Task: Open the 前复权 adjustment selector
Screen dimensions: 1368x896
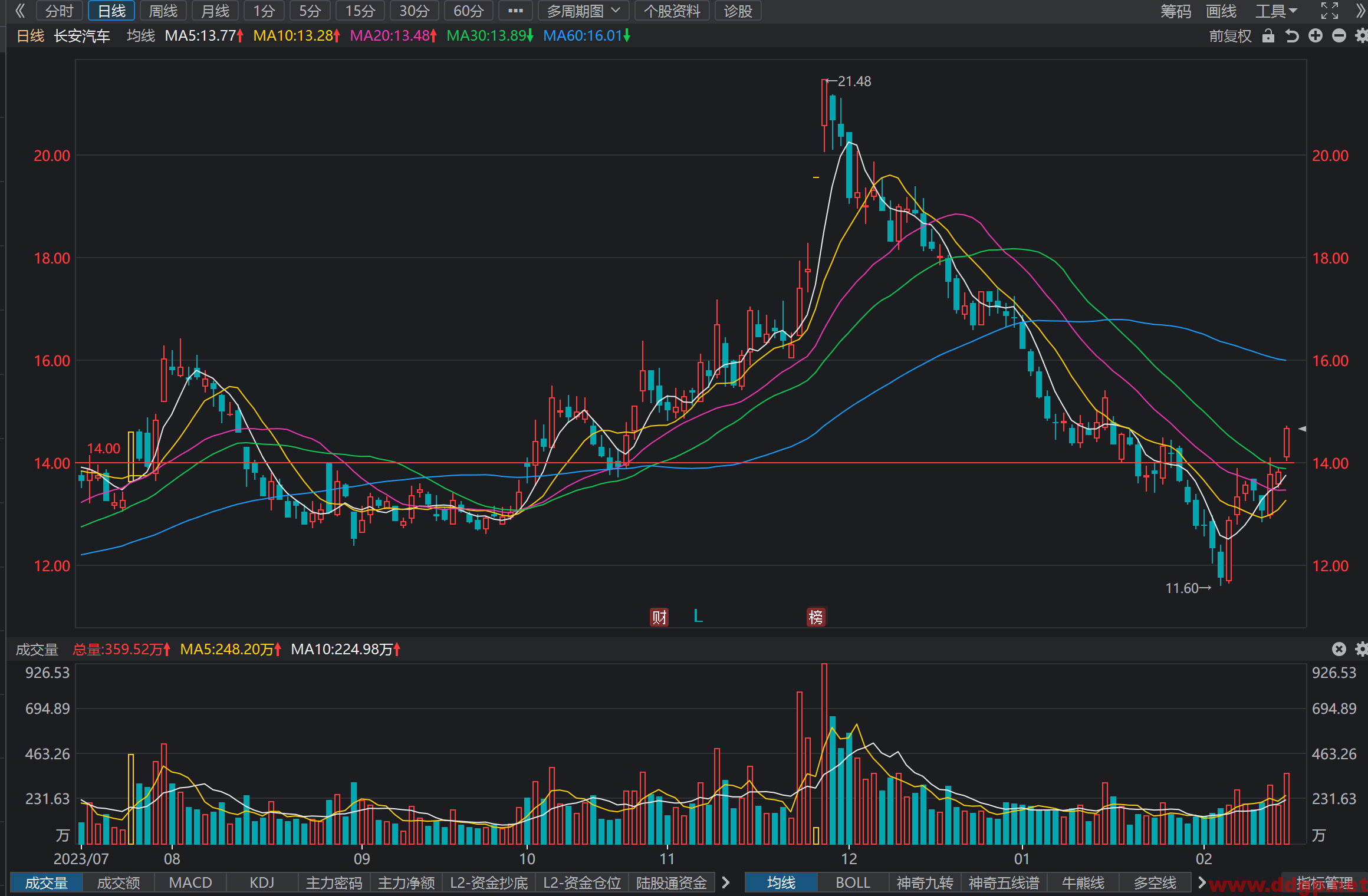Action: click(1230, 36)
